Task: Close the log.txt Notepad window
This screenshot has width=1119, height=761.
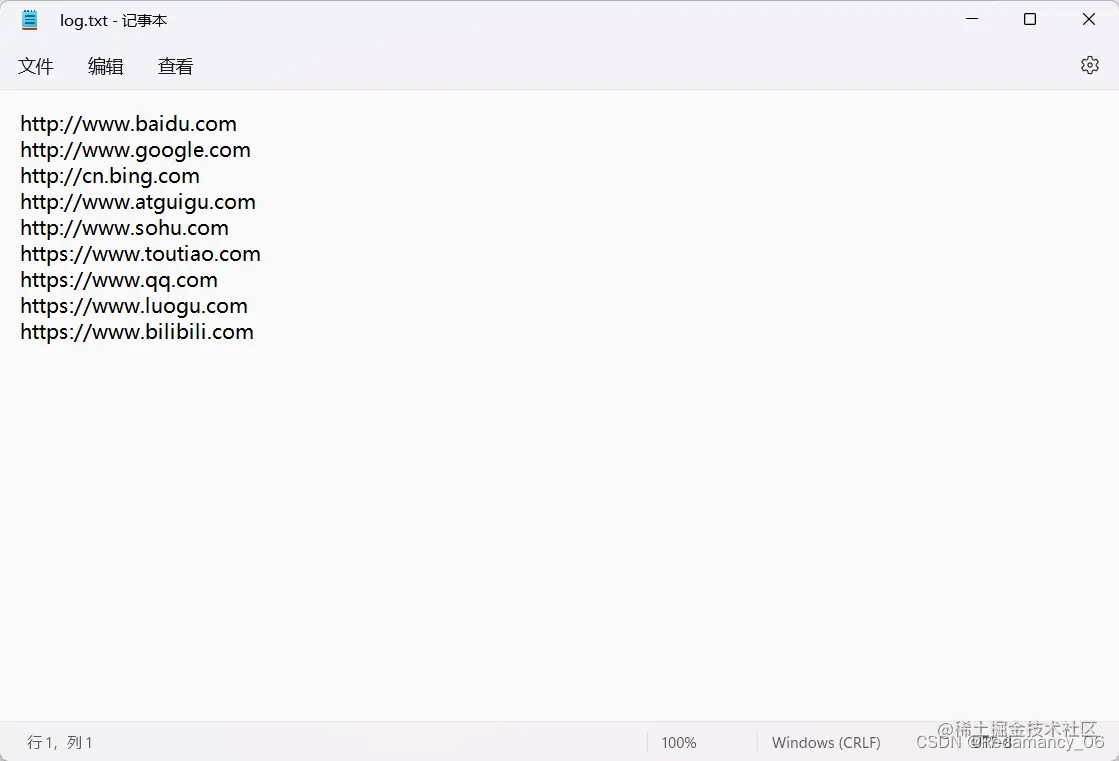Action: 1088,19
